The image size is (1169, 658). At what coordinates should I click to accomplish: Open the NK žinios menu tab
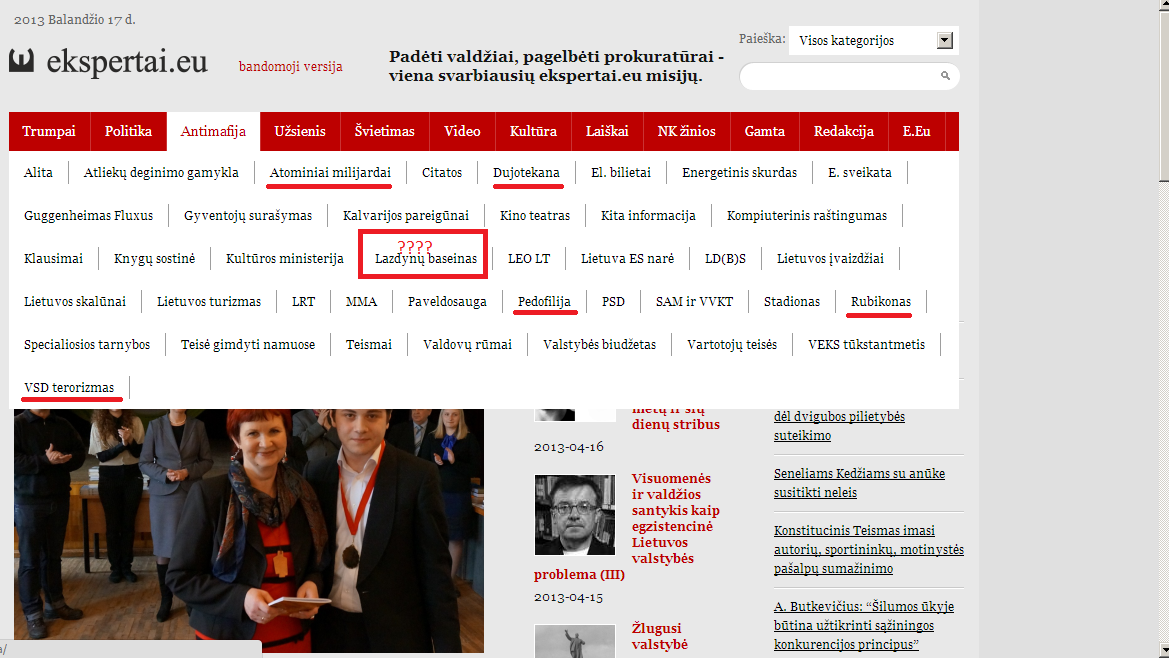(687, 131)
